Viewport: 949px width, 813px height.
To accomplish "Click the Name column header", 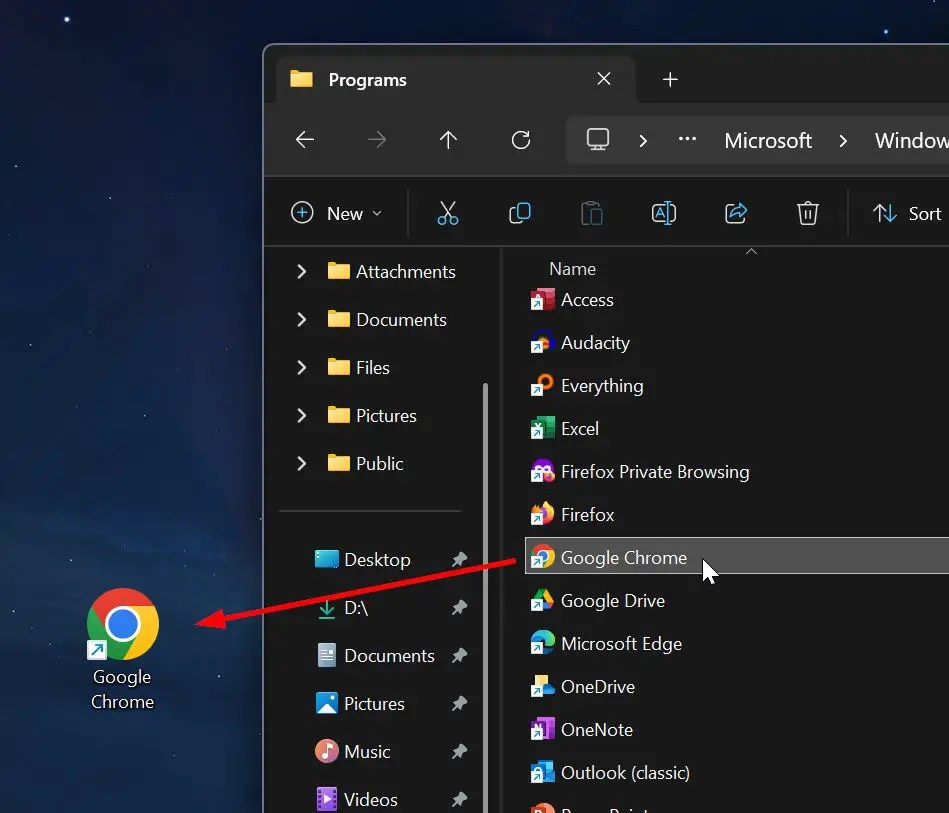I will coord(572,269).
